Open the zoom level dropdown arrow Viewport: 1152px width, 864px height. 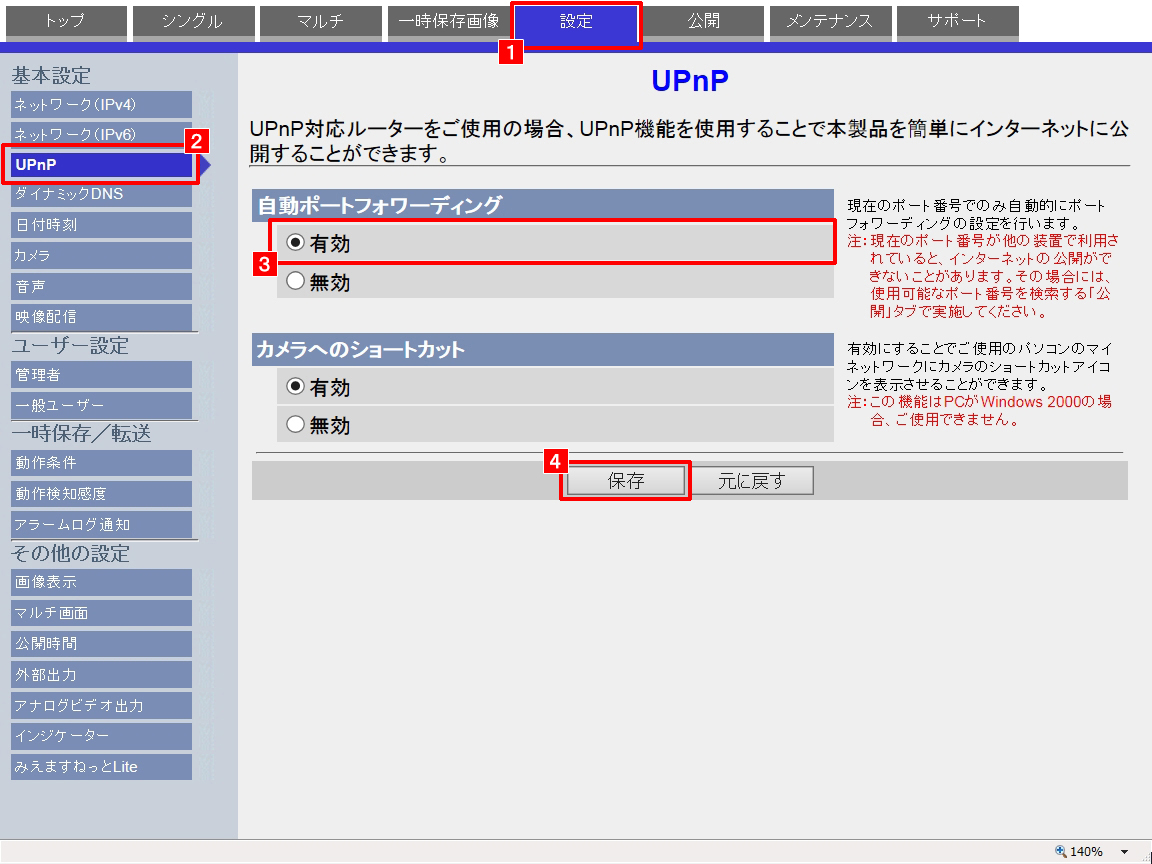click(1124, 852)
